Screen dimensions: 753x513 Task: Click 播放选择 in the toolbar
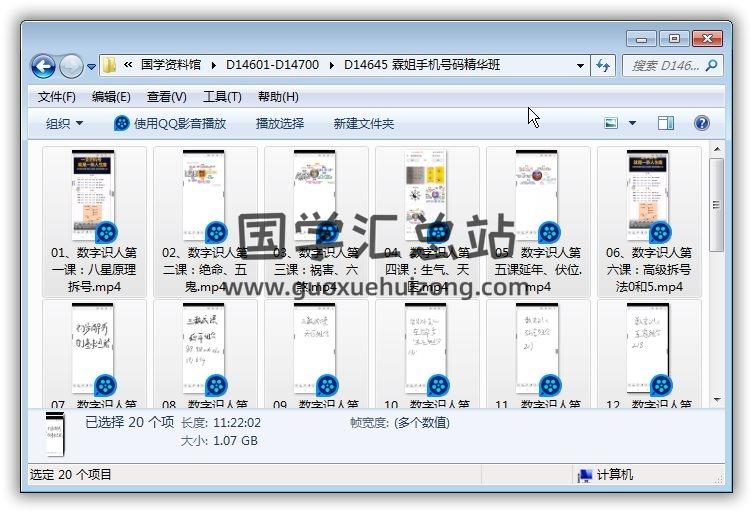click(280, 124)
